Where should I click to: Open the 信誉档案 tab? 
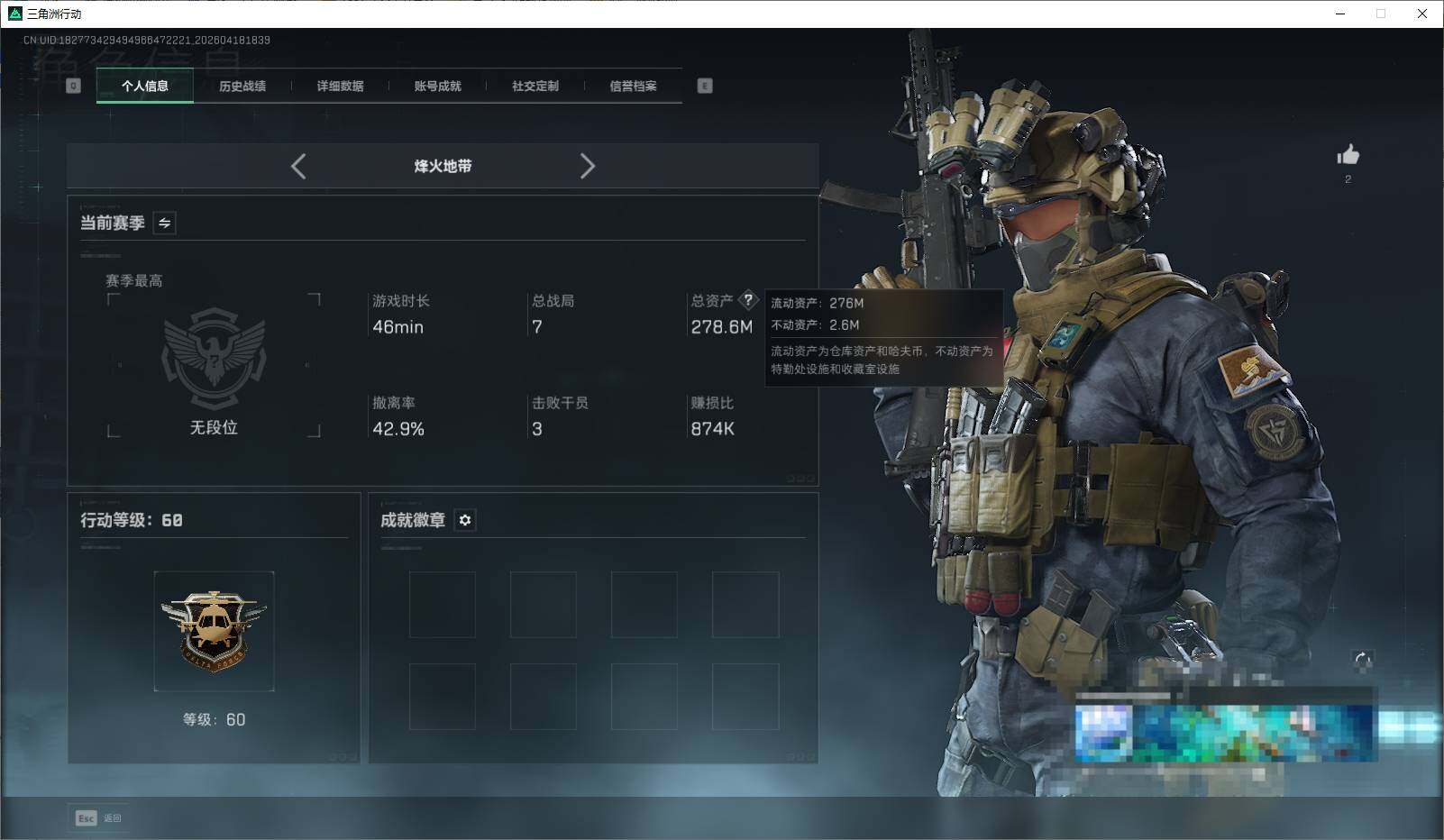coord(634,86)
